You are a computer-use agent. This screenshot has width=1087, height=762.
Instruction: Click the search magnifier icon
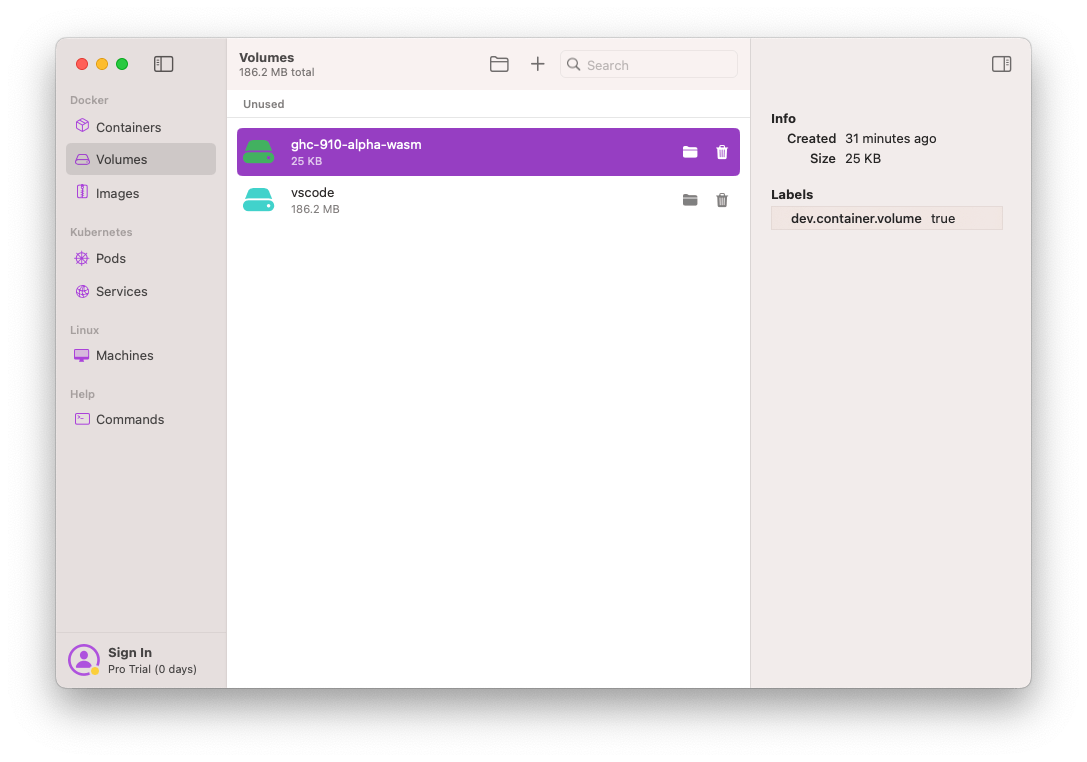573,64
